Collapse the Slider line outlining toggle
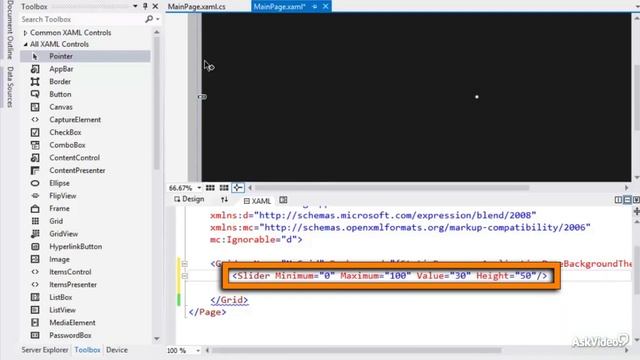640x360 pixels. click(184, 276)
